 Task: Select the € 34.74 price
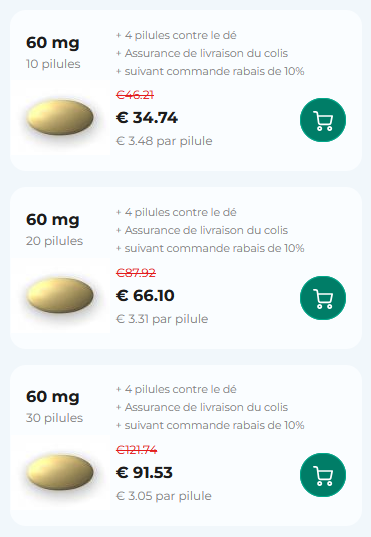pyautogui.click(x=147, y=118)
